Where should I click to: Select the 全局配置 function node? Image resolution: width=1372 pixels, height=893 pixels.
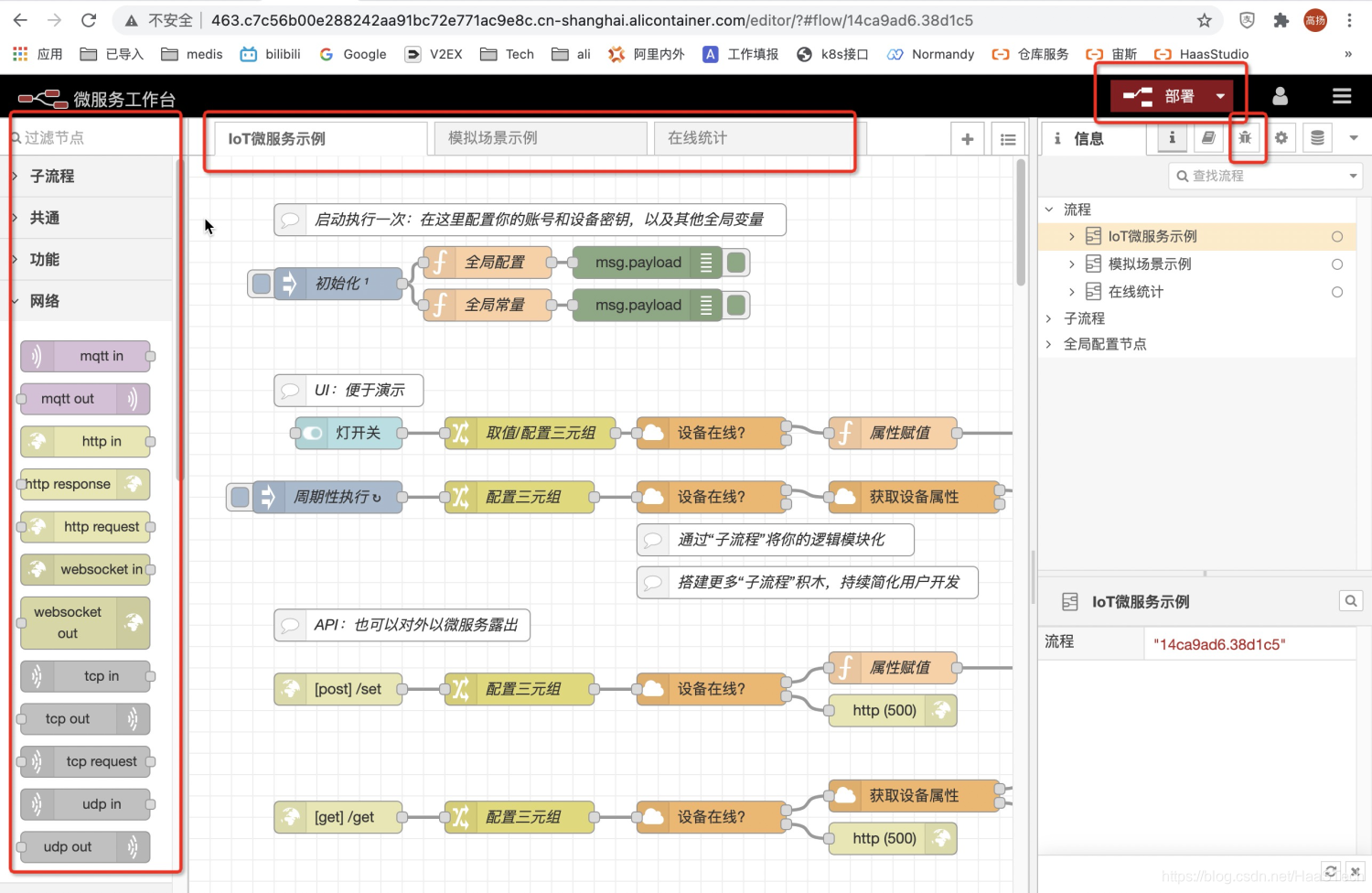488,263
